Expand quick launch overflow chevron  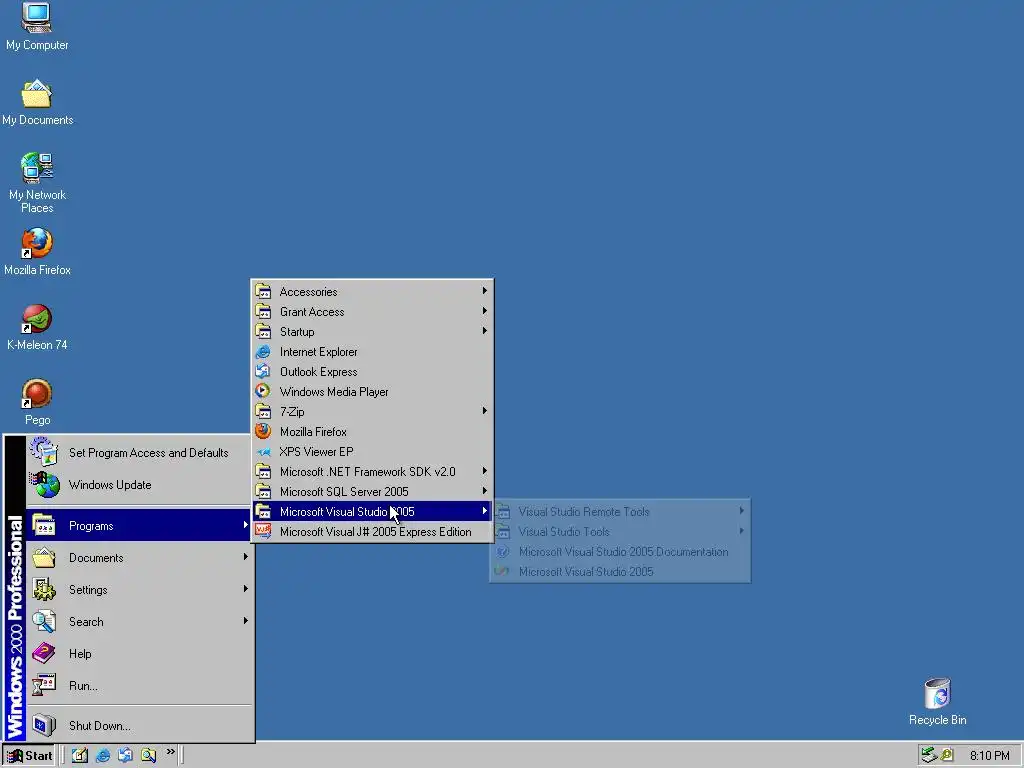(170, 752)
